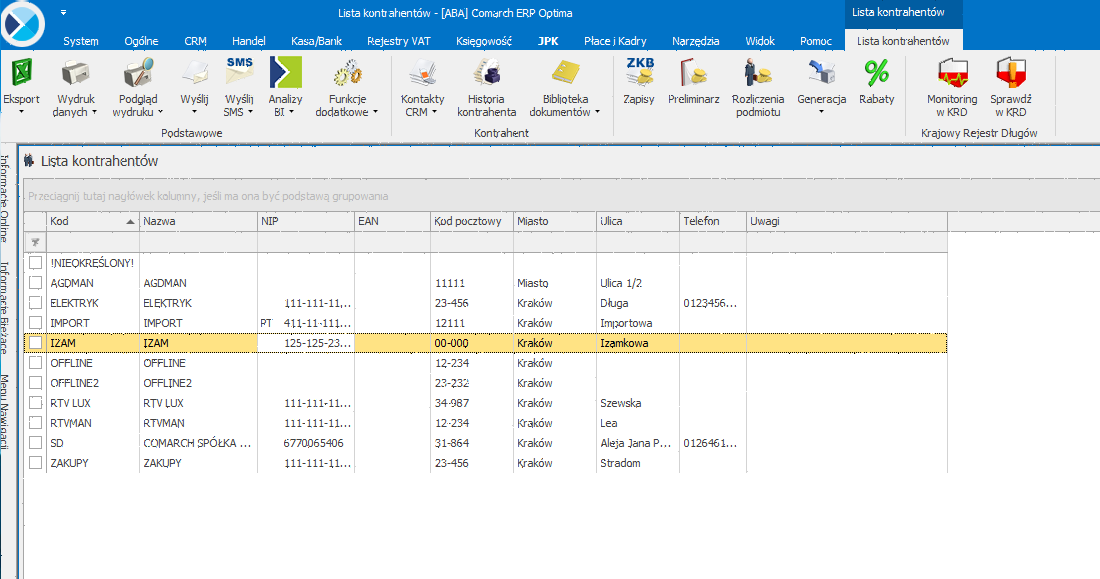Click Sprawdź w KRD icon
The width and height of the screenshot is (1100, 579).
1010,74
